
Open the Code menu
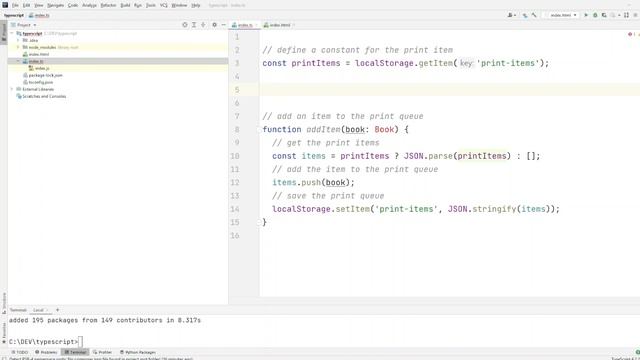point(73,5)
